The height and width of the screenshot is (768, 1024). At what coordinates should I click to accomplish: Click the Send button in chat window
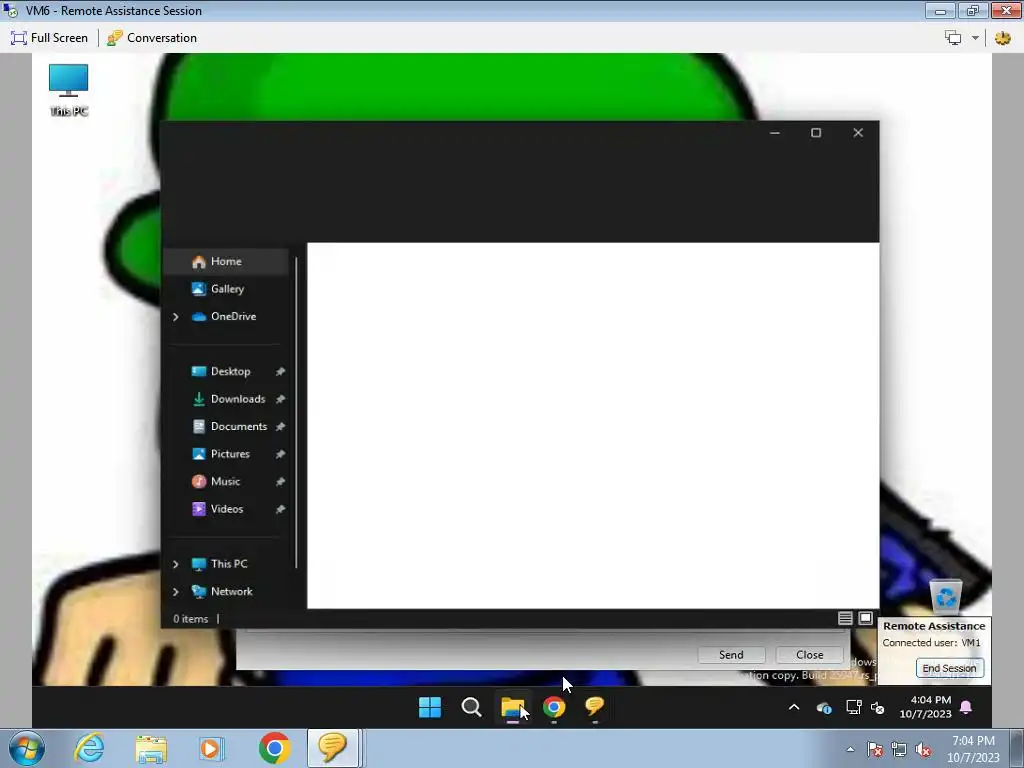pos(731,654)
